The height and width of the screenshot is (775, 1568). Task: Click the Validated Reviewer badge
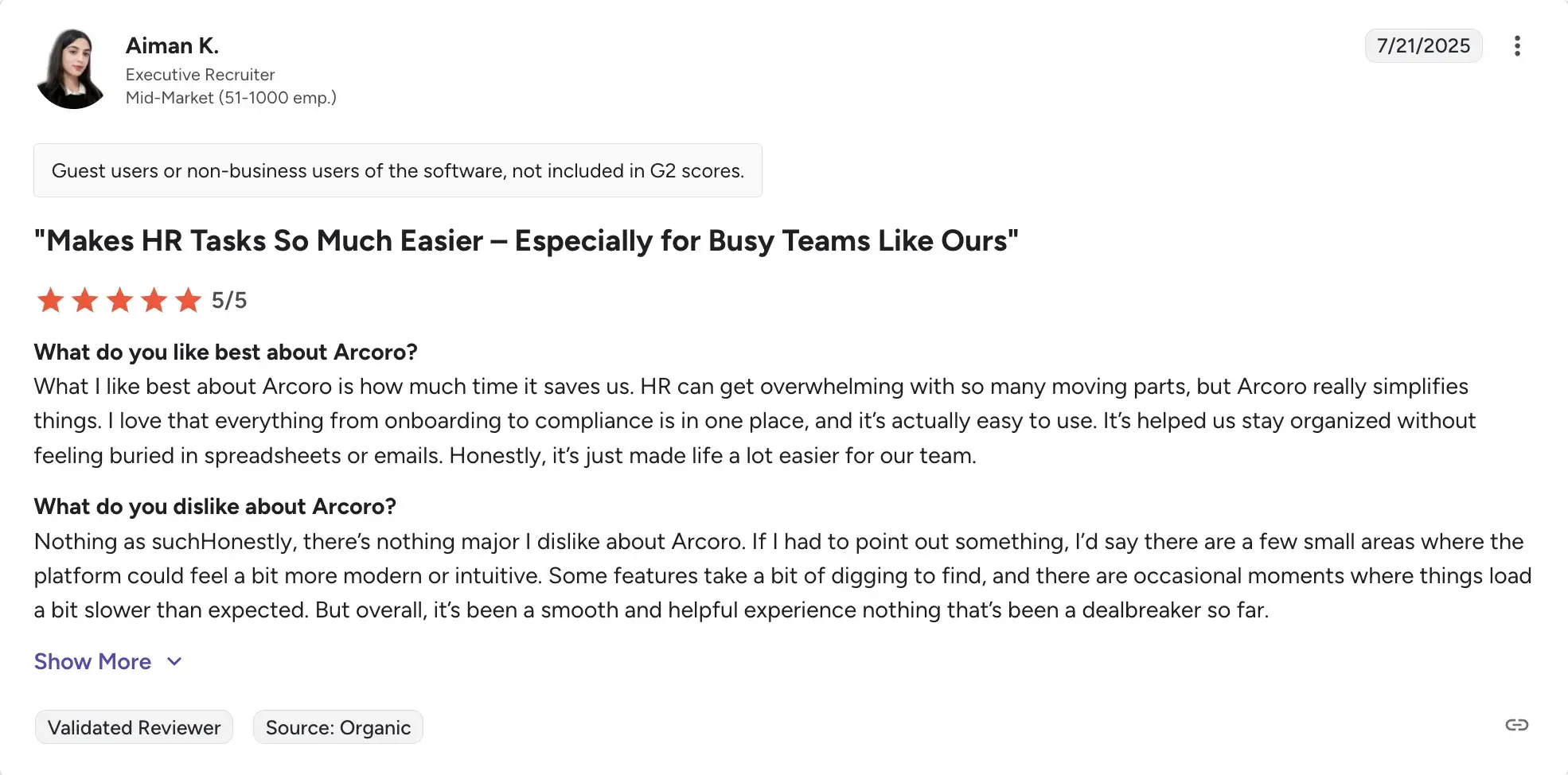click(x=133, y=726)
